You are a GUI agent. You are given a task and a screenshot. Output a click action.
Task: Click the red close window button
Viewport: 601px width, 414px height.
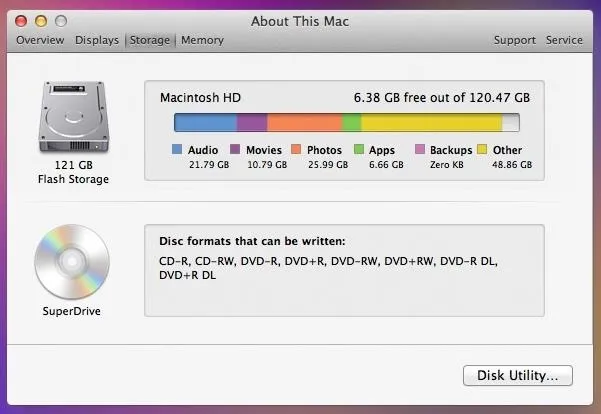(x=21, y=21)
